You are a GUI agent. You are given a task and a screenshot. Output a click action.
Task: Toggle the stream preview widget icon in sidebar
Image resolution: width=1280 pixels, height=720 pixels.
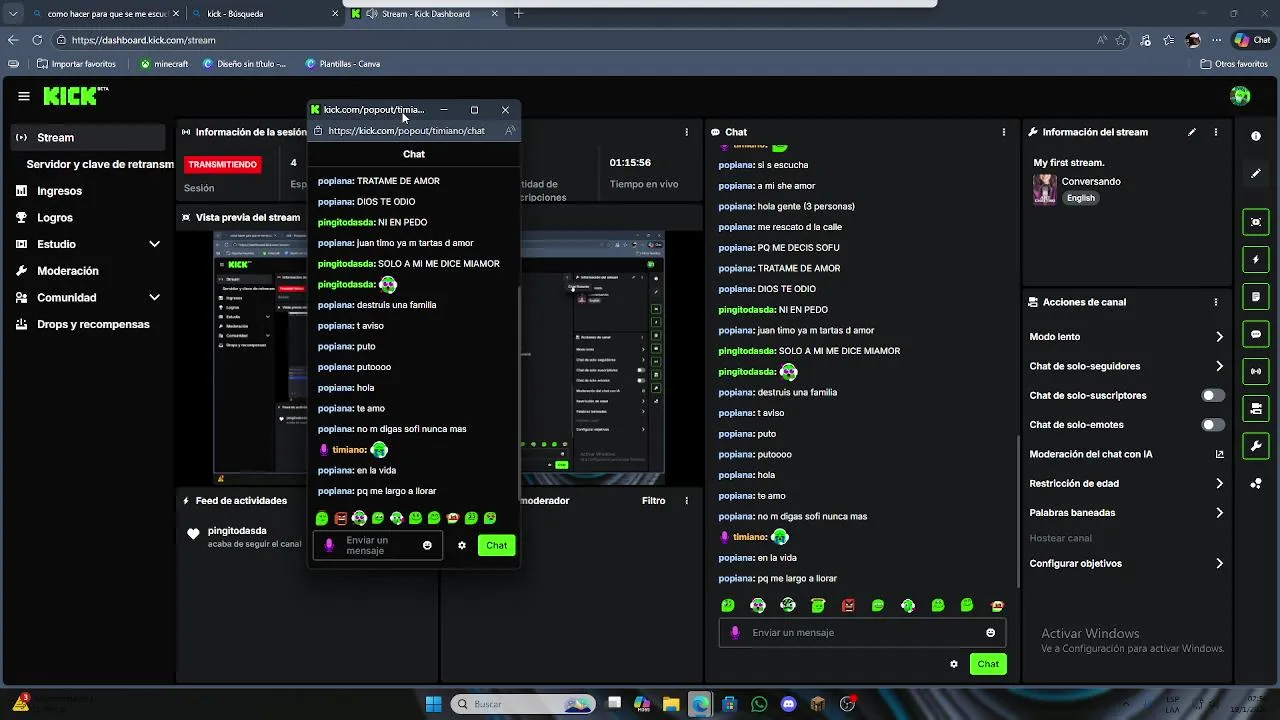pyautogui.click(x=1256, y=222)
